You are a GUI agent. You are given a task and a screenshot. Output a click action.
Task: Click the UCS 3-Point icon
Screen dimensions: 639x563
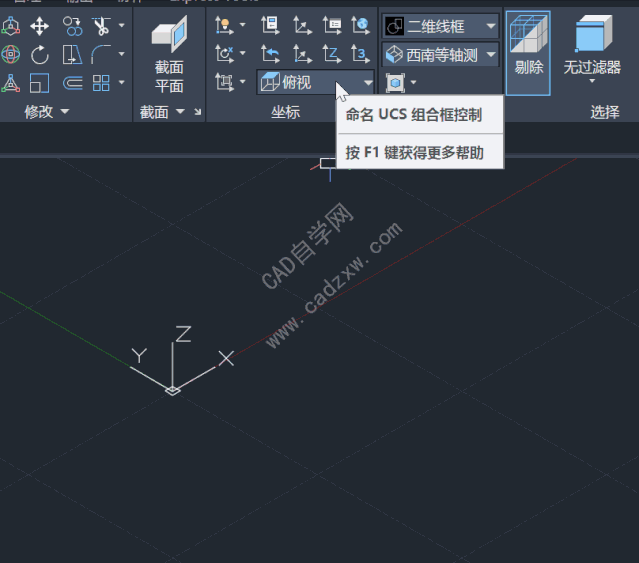[x=361, y=54]
